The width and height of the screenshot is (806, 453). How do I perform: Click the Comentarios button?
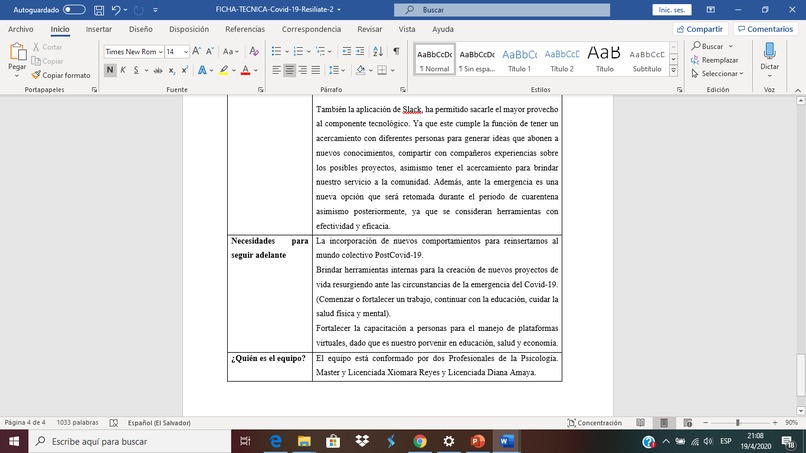click(x=765, y=29)
